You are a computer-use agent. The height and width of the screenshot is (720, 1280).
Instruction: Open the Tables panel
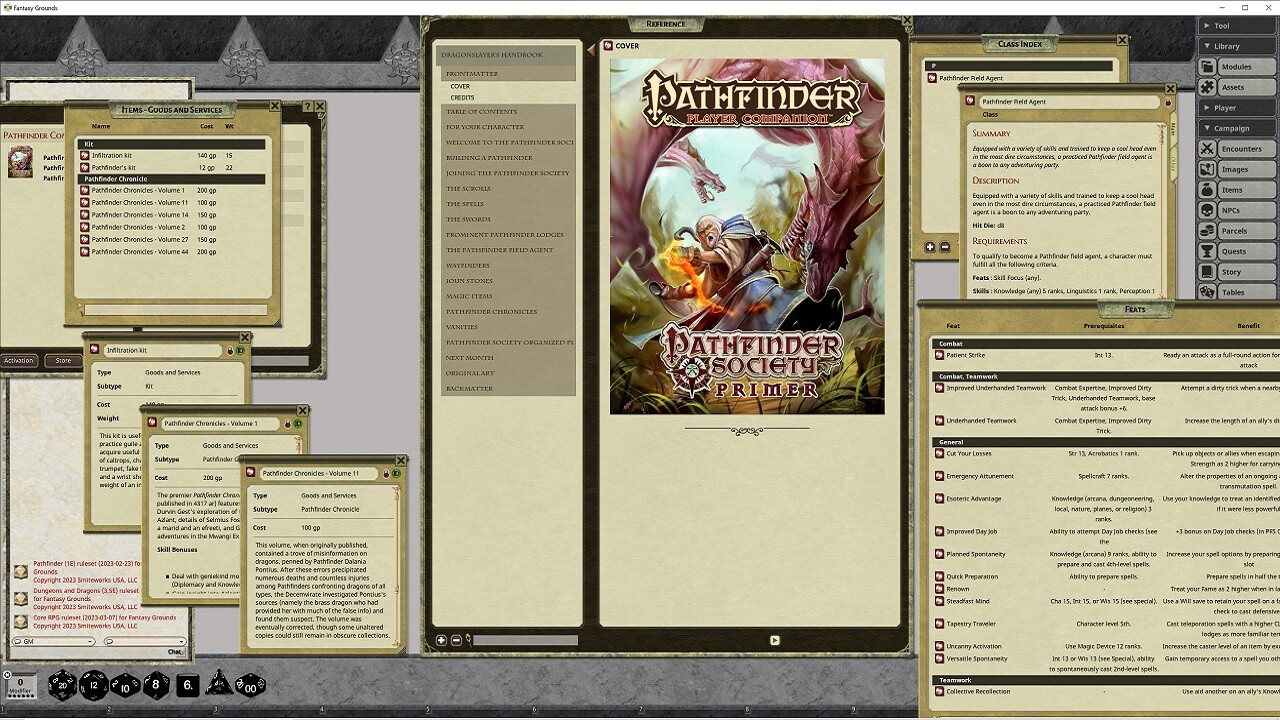tap(1237, 292)
